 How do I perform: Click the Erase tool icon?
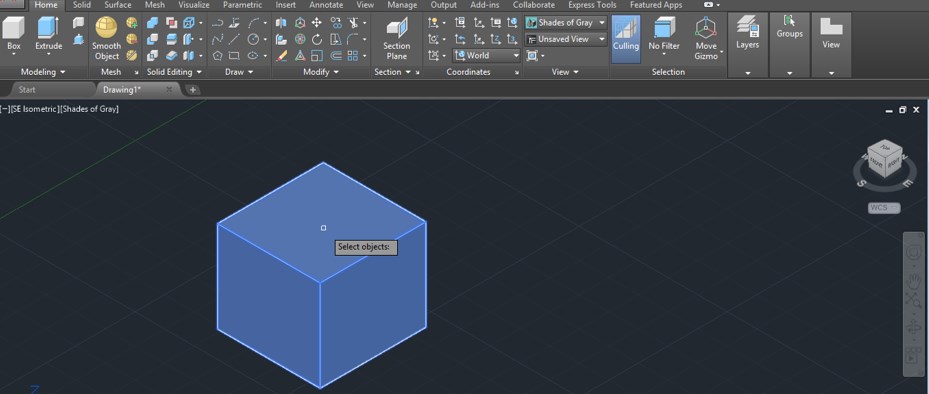click(281, 56)
